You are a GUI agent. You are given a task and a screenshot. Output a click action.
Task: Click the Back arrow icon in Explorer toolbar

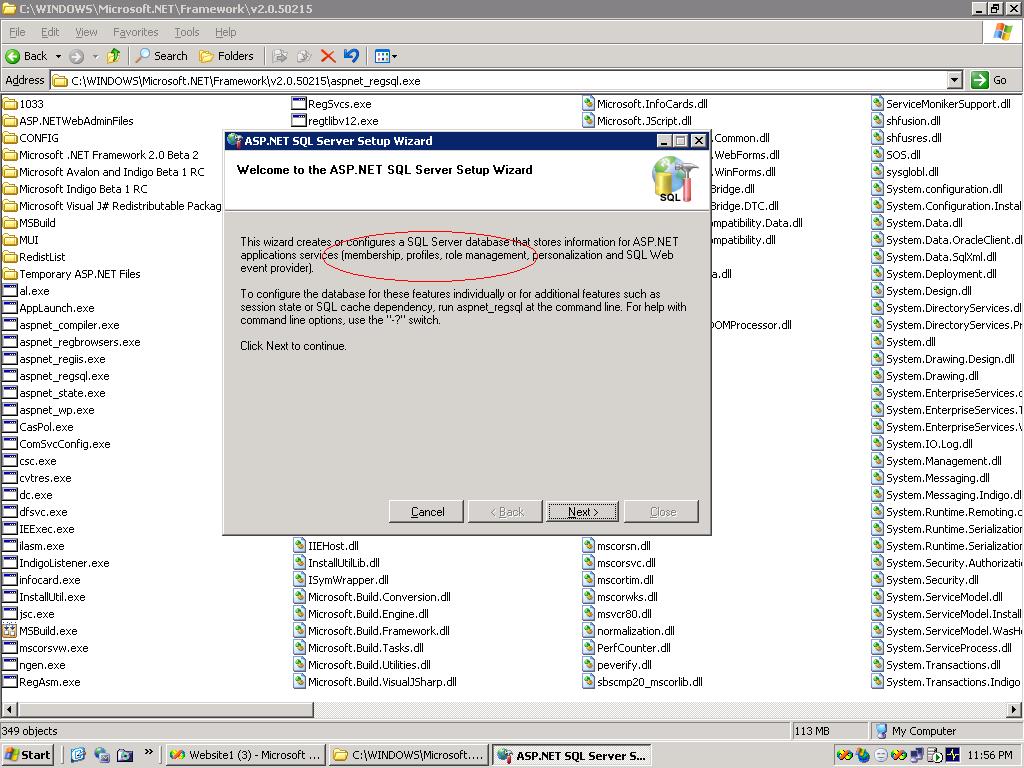click(x=12, y=56)
